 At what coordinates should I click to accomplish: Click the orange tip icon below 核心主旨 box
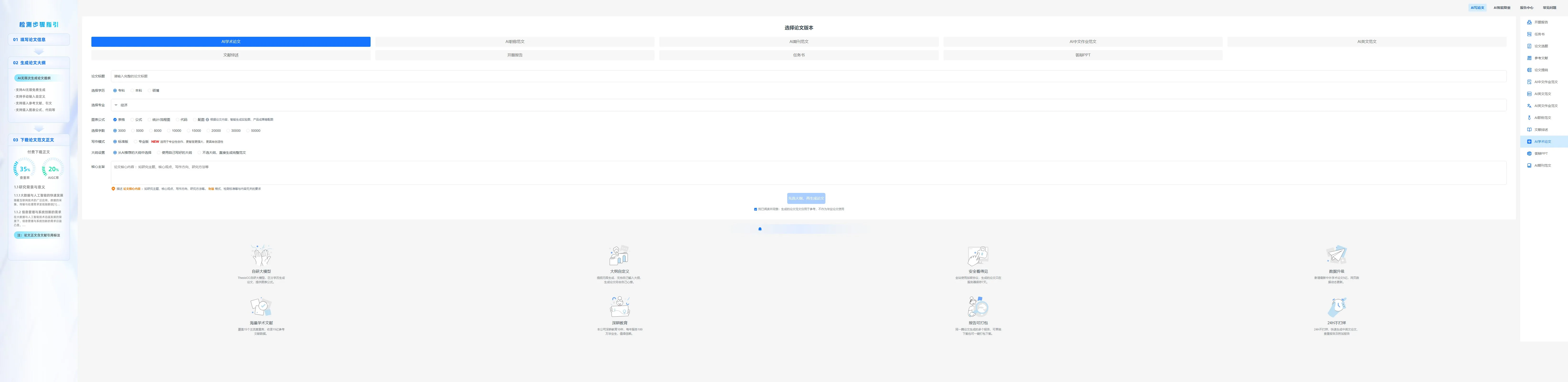click(x=113, y=189)
